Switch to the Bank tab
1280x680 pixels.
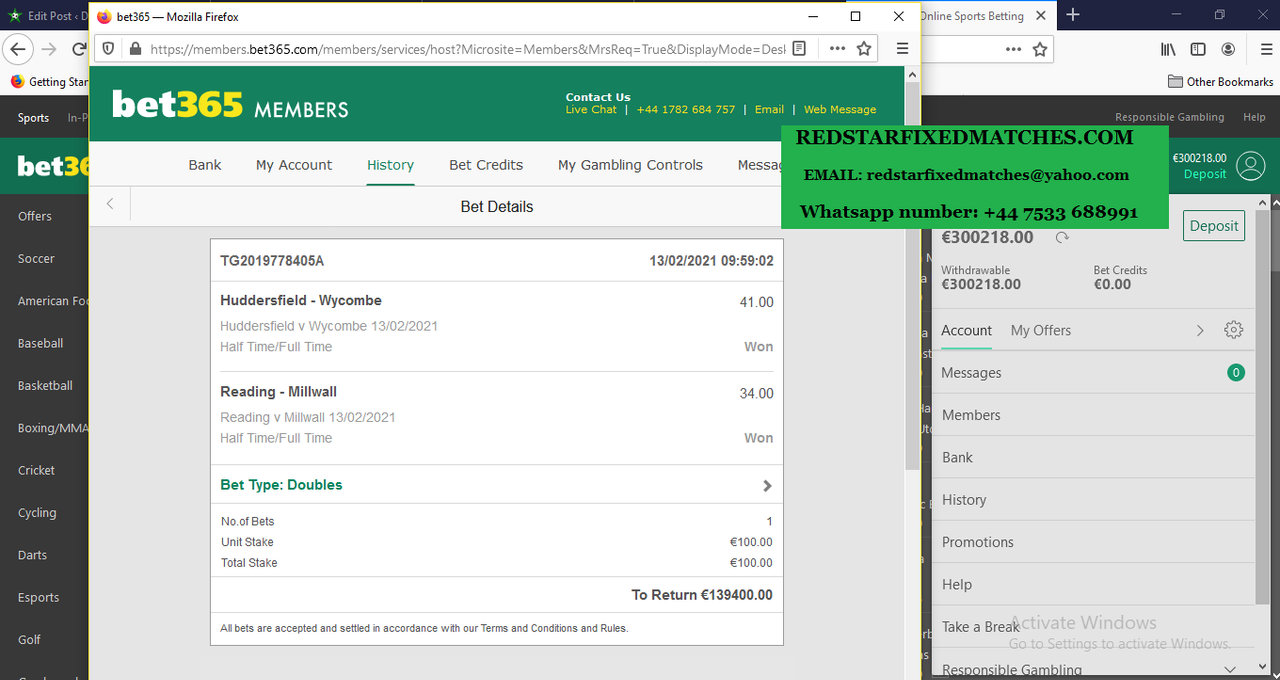tap(205, 165)
